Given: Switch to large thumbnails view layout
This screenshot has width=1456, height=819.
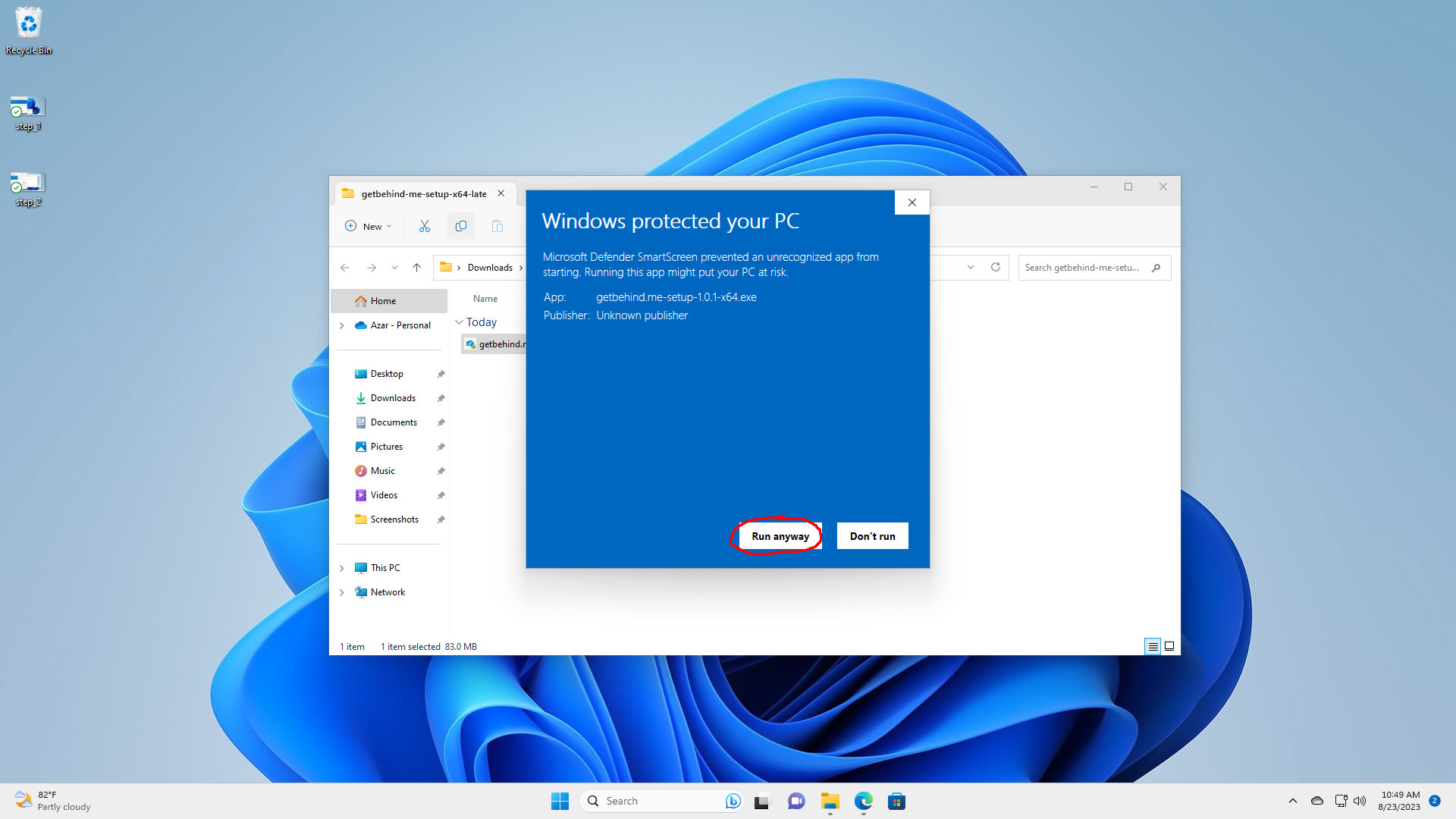Looking at the screenshot, I should pos(1169,646).
